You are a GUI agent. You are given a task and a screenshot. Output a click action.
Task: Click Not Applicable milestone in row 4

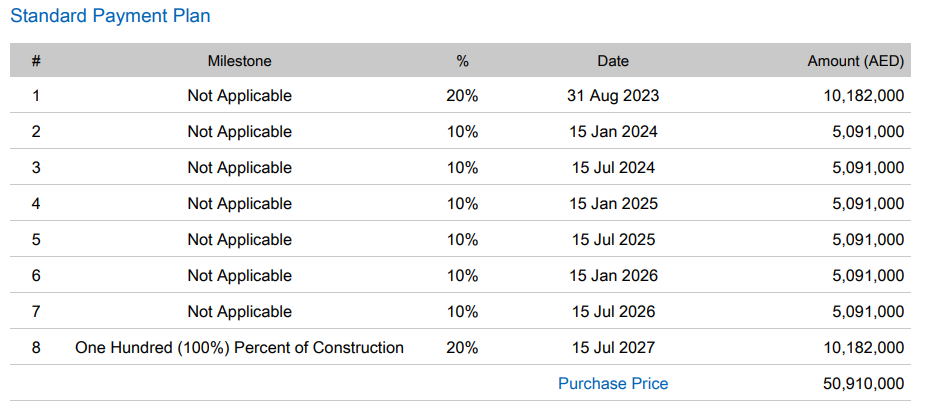[239, 204]
